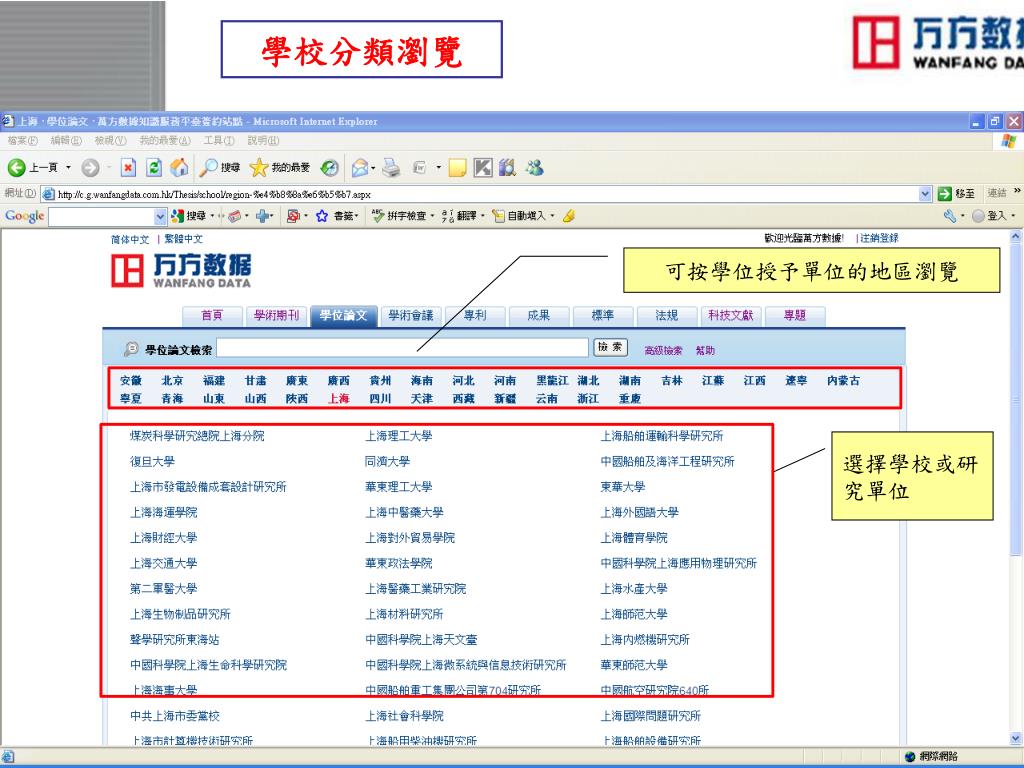
Task: Go back with the 上一頁 button
Action: (x=34, y=168)
